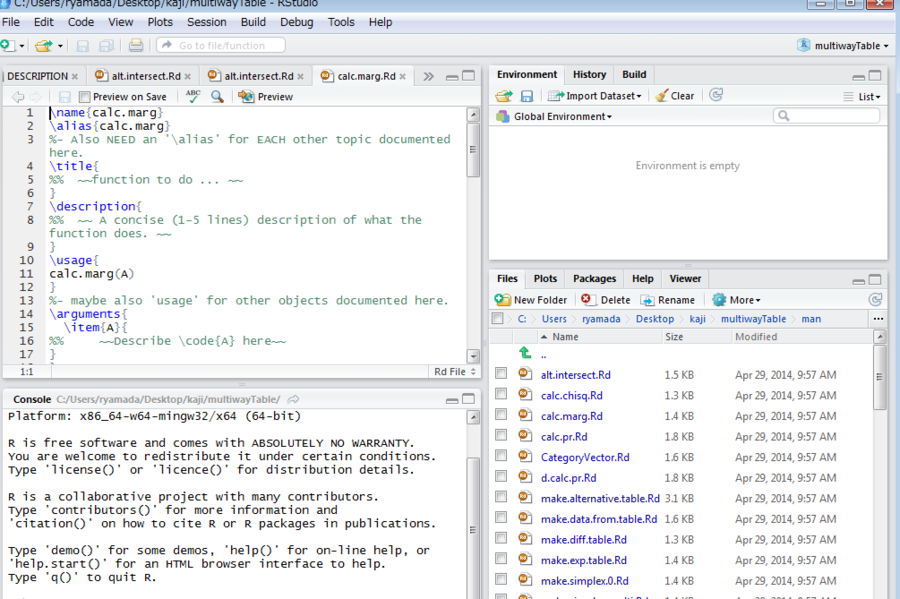Check the box for calc.pr.Rd

501,435
